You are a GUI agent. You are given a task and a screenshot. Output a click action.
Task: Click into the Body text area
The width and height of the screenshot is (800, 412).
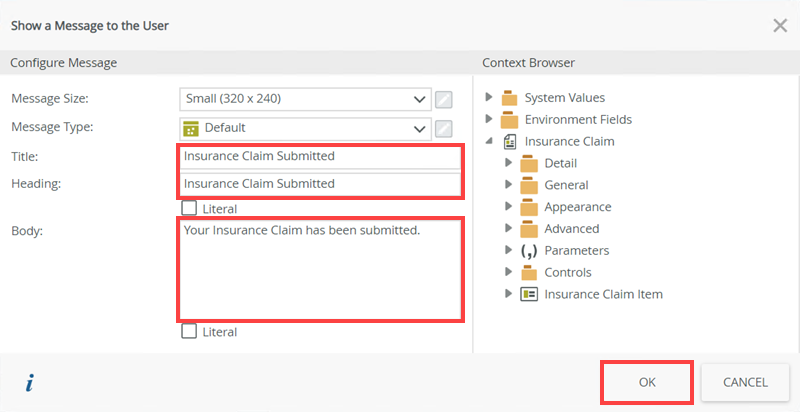tap(320, 269)
